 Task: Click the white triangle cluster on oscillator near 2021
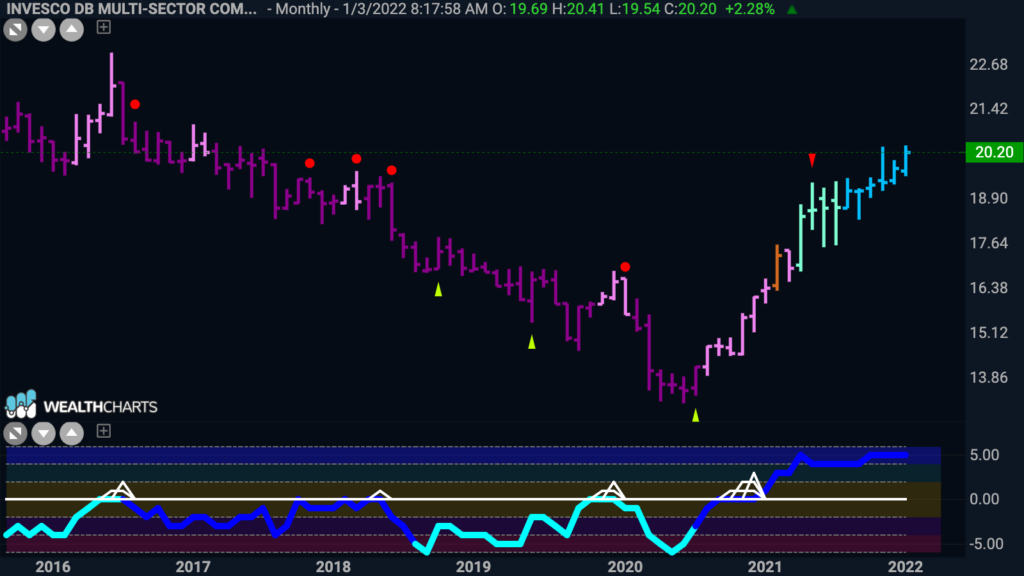point(744,487)
